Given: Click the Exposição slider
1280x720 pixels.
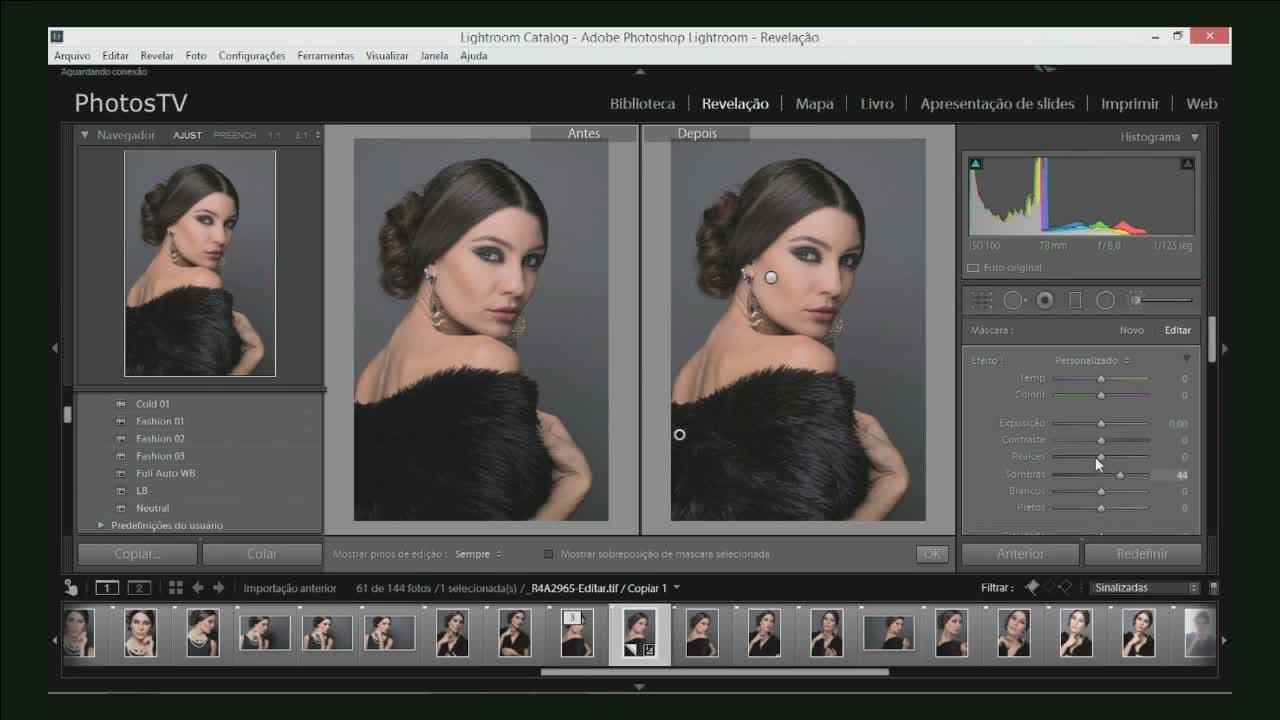Looking at the screenshot, I should click(1101, 424).
